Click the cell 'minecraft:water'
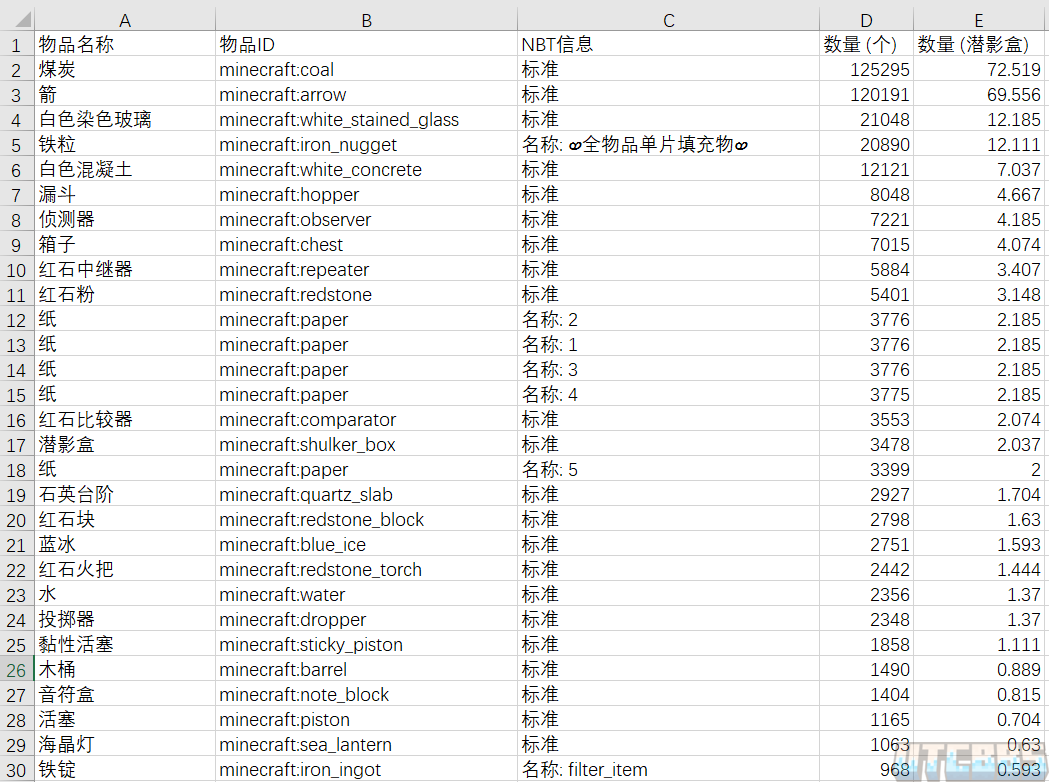This screenshot has height=782, width=1049. [x=366, y=595]
